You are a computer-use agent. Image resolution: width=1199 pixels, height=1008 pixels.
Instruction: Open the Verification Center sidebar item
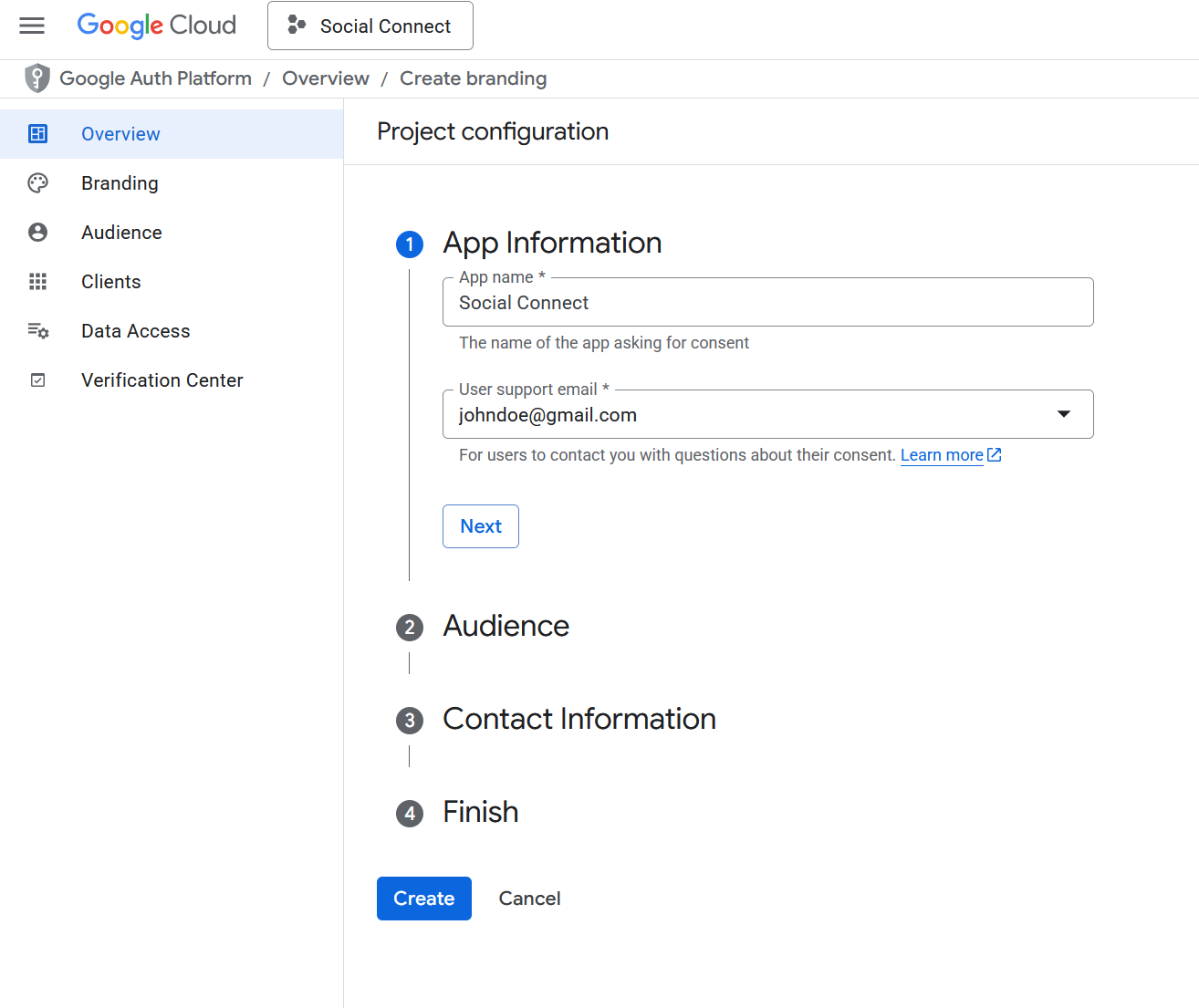click(x=172, y=380)
